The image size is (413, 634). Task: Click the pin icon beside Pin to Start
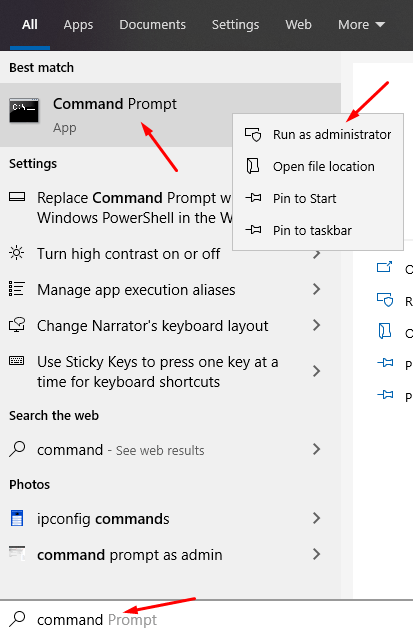point(253,198)
